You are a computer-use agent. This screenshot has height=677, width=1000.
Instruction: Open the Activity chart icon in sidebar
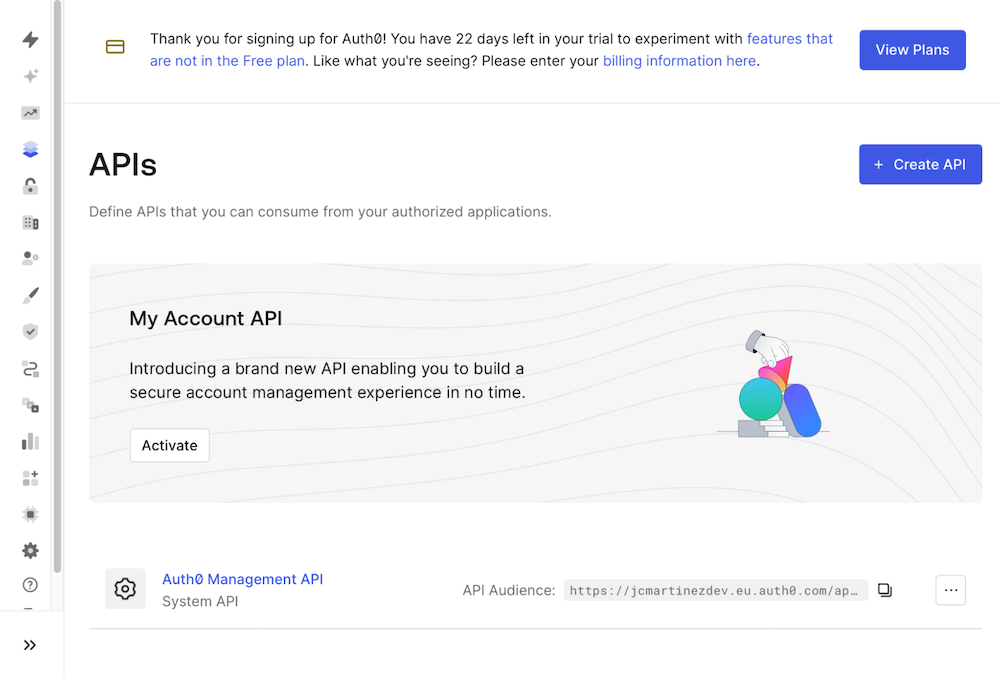[30, 112]
